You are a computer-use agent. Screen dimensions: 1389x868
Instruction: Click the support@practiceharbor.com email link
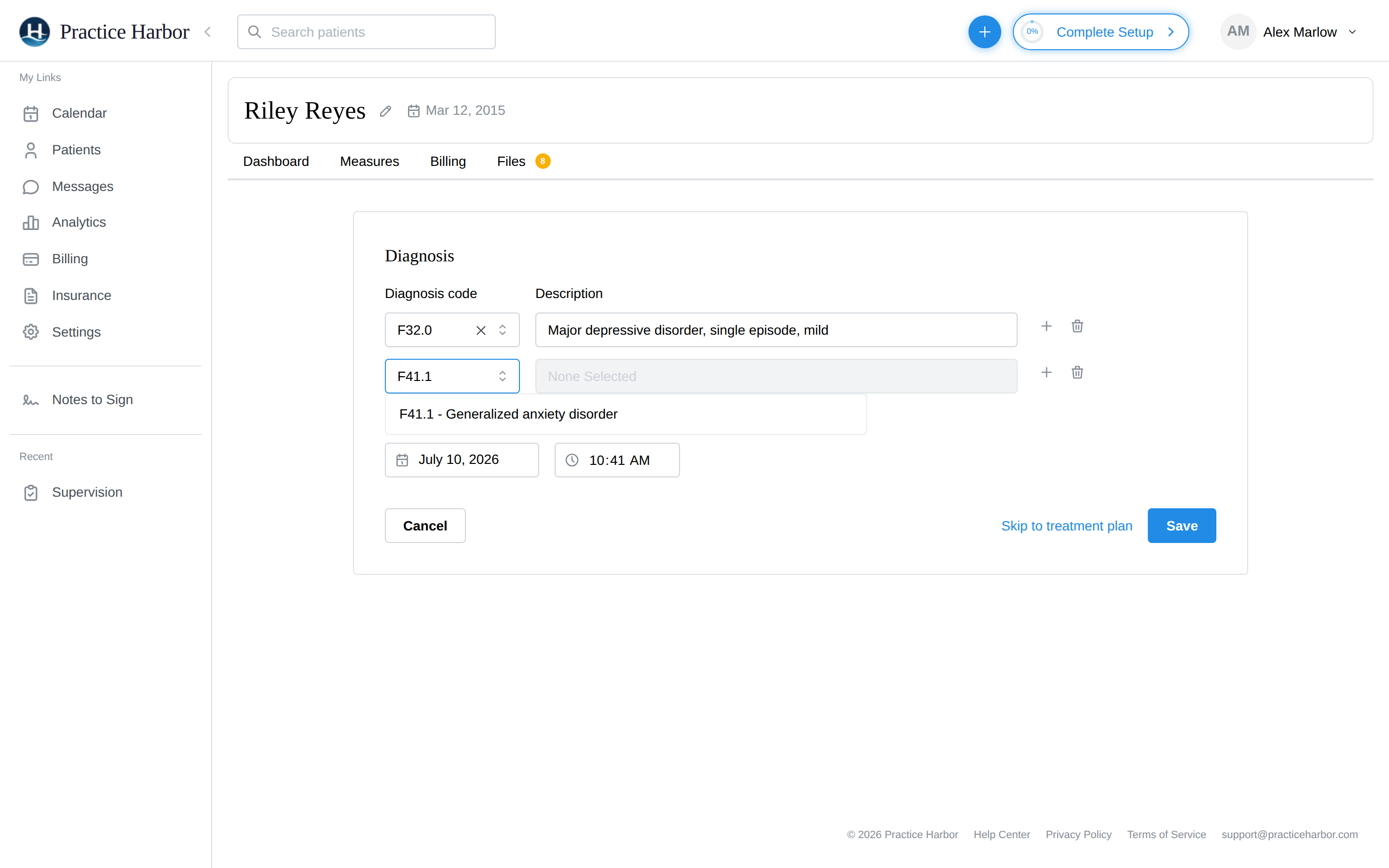(x=1290, y=835)
